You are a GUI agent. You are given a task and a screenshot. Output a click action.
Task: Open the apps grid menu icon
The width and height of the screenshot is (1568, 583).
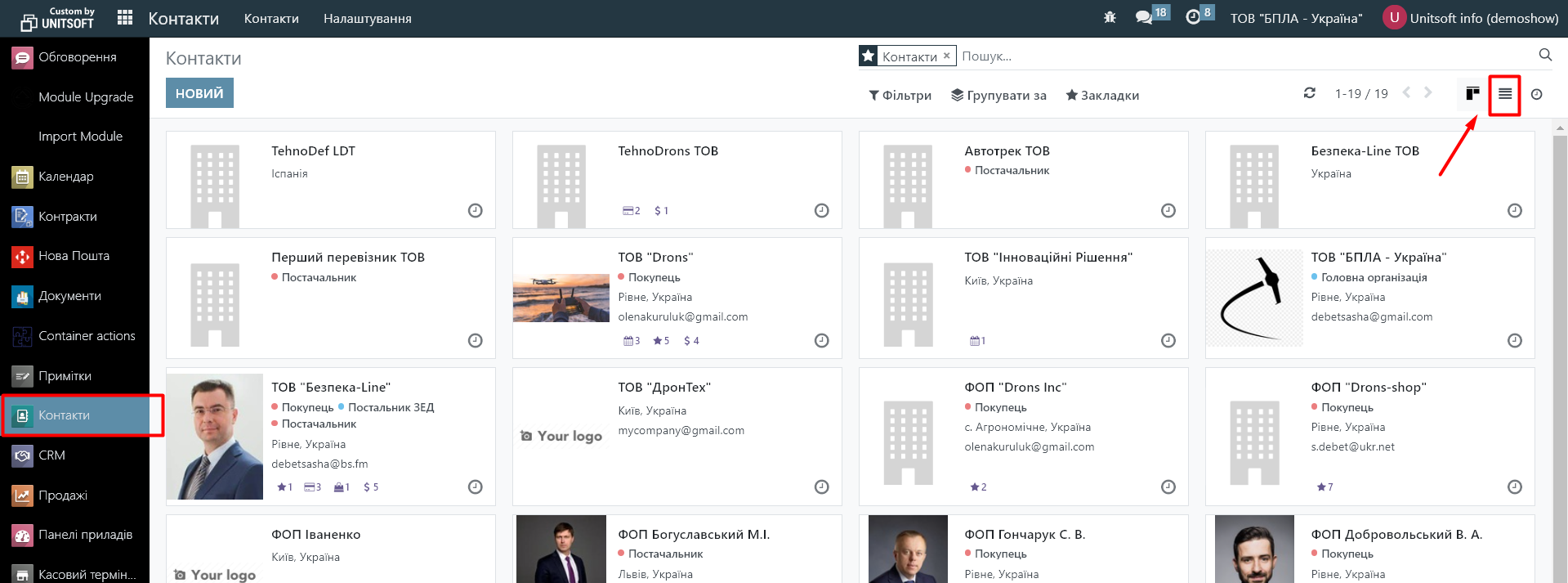(x=124, y=18)
